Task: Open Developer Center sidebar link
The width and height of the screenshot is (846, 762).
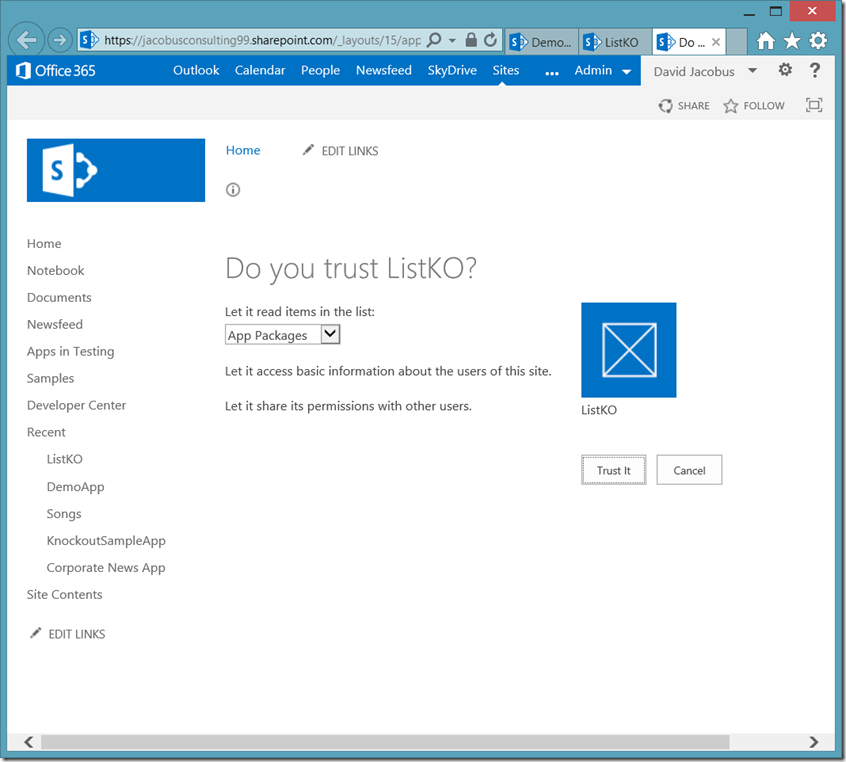Action: (77, 405)
